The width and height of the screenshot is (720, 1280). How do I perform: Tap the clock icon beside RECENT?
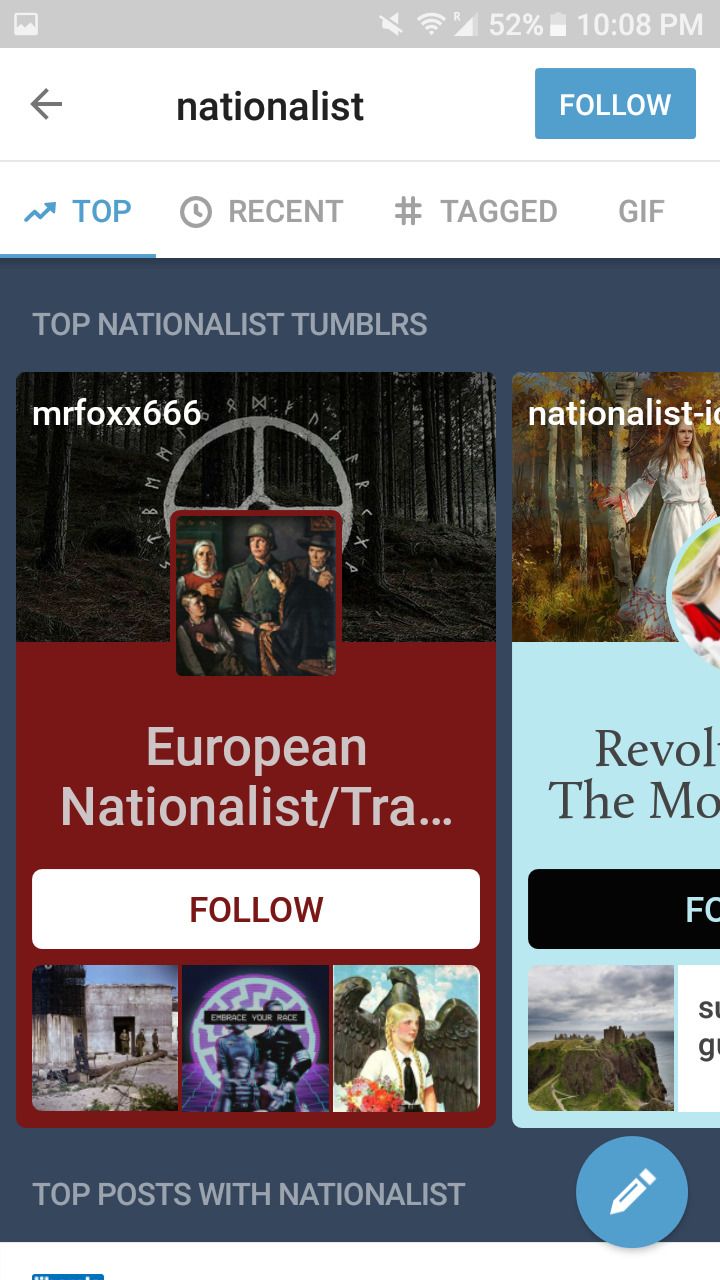point(195,212)
